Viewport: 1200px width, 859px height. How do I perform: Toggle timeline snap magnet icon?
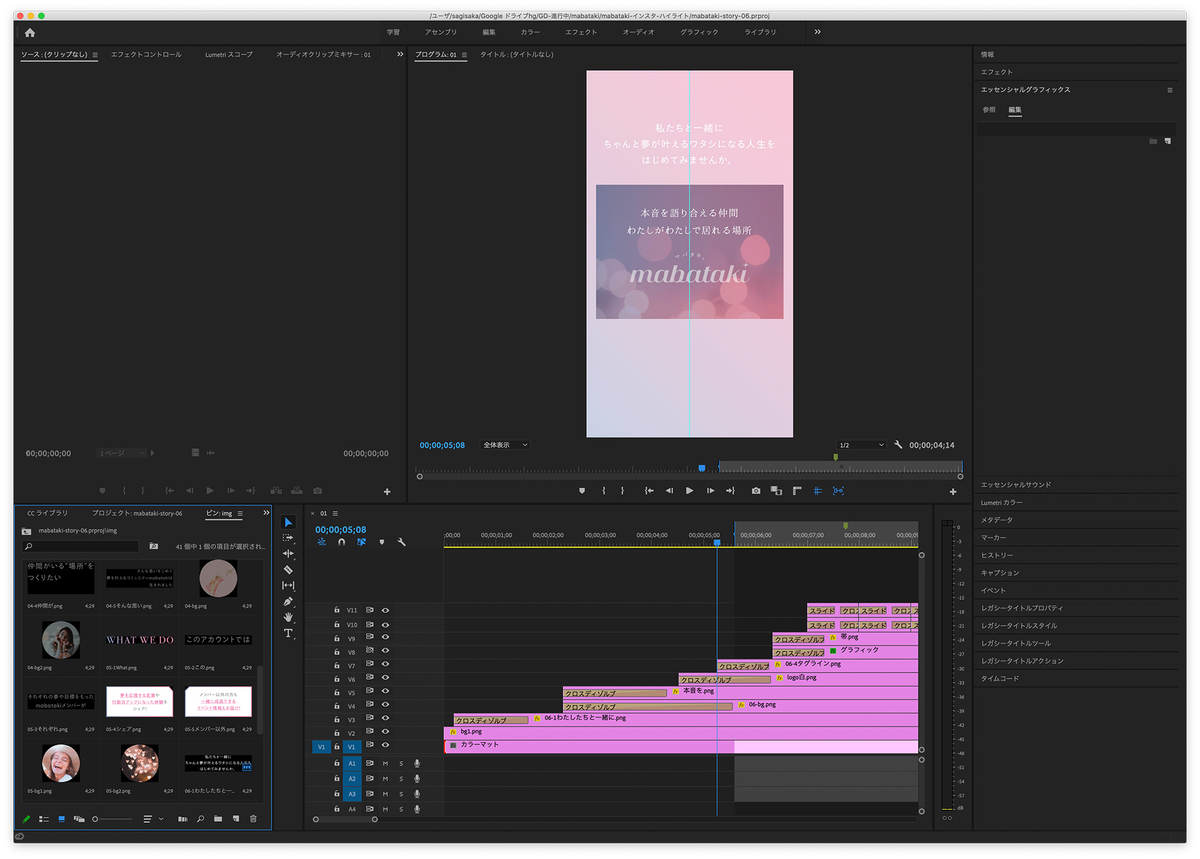341,542
